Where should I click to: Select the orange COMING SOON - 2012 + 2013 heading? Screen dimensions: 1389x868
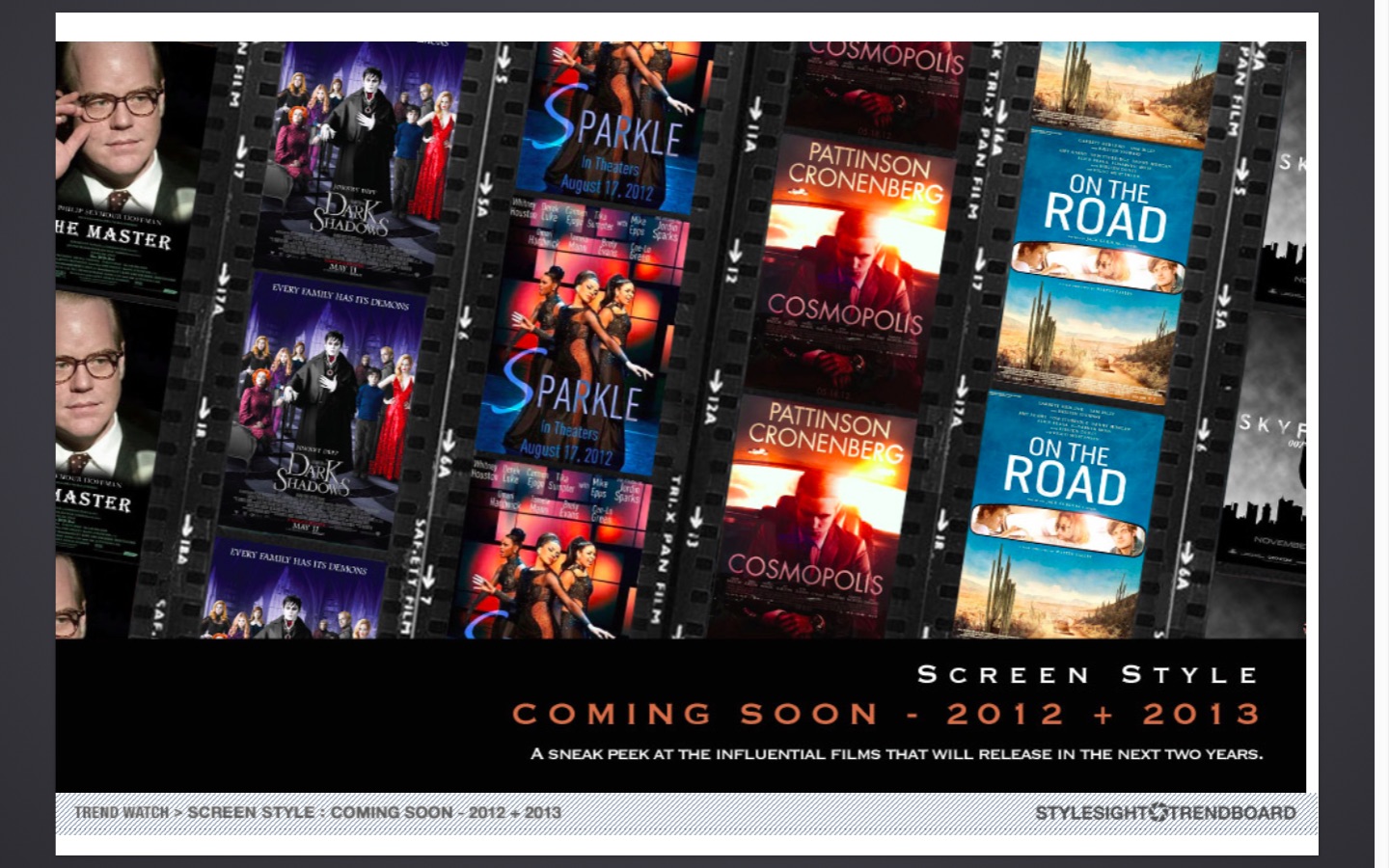click(886, 714)
